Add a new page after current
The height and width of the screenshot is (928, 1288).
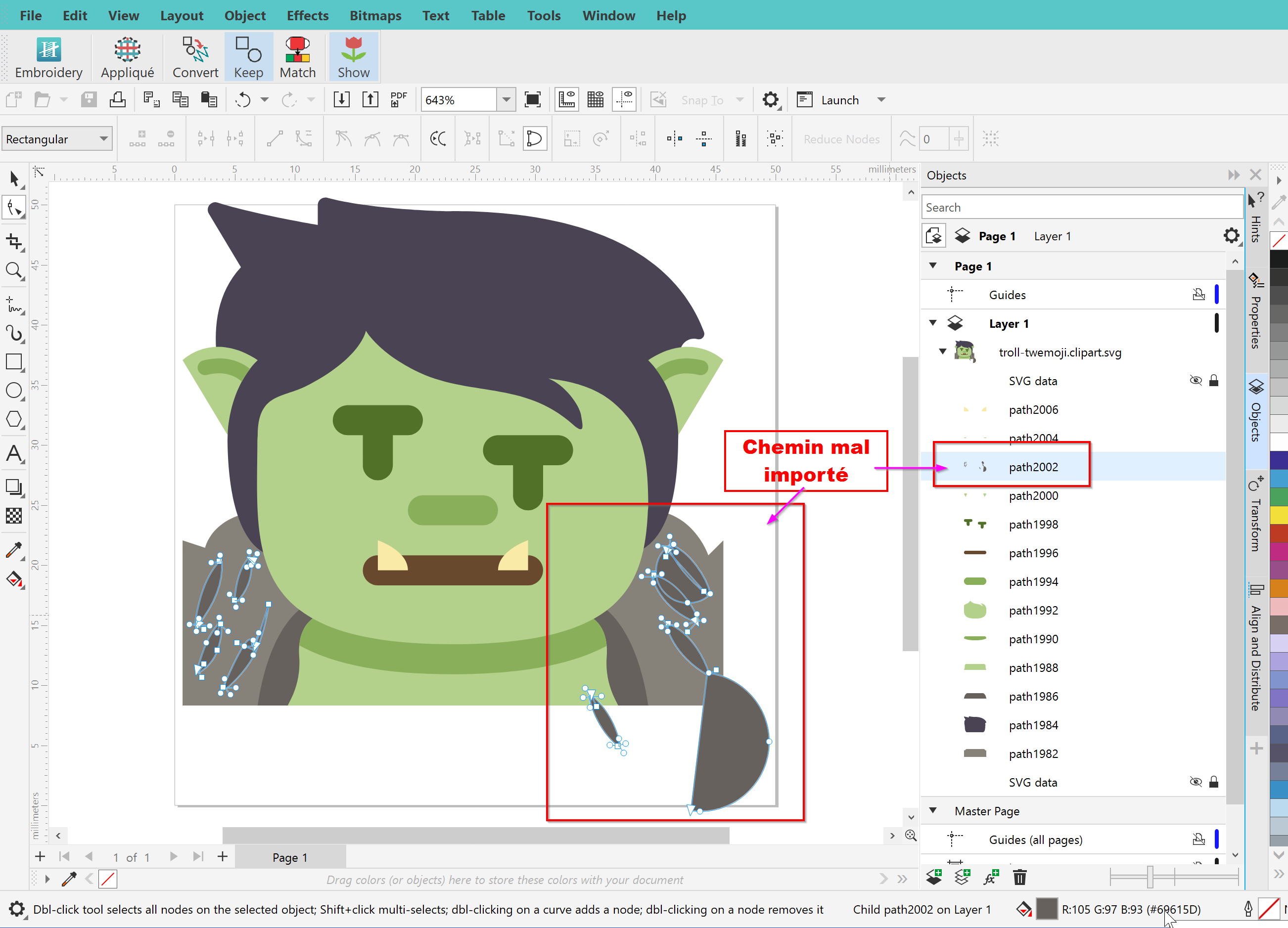click(223, 856)
